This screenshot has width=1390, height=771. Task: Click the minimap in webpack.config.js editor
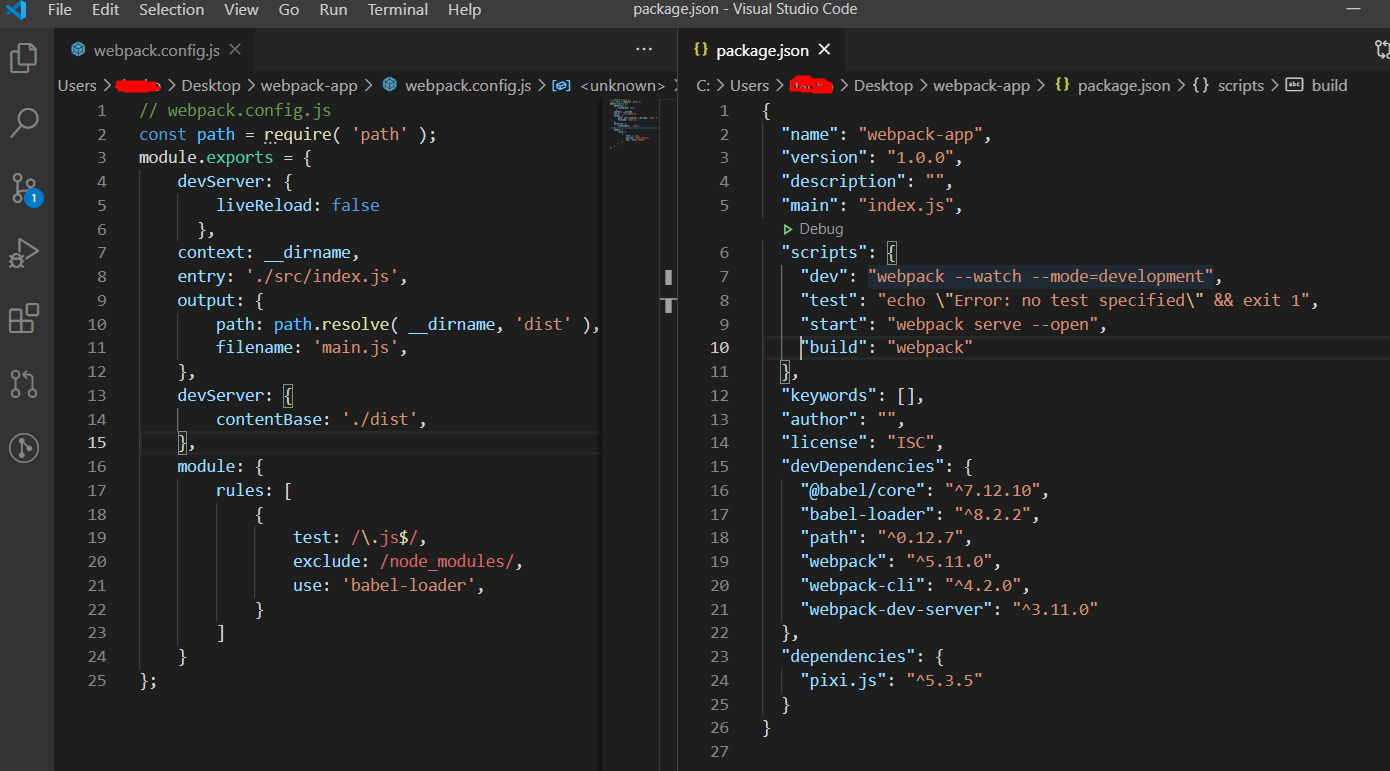click(x=631, y=125)
